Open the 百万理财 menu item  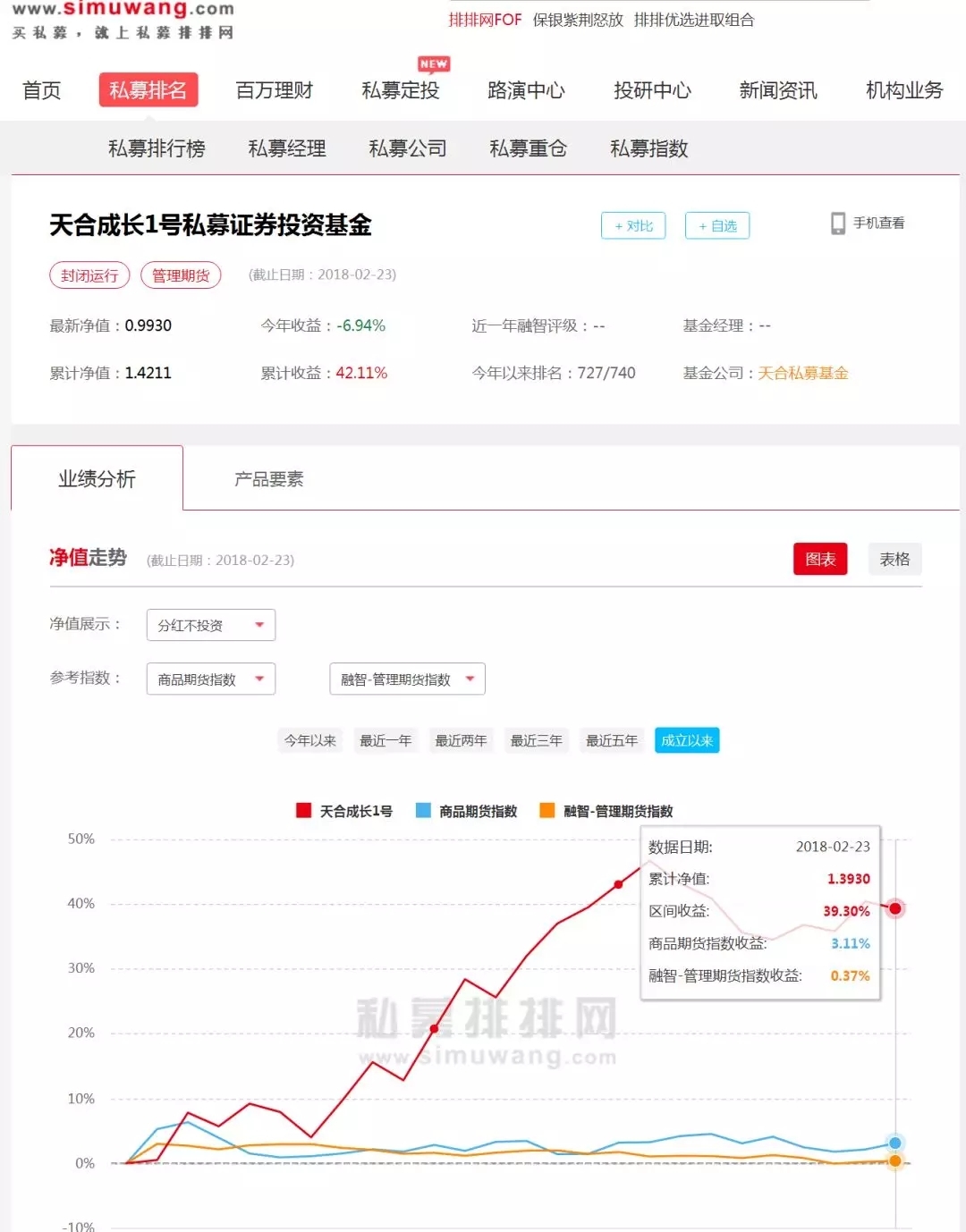coord(275,90)
